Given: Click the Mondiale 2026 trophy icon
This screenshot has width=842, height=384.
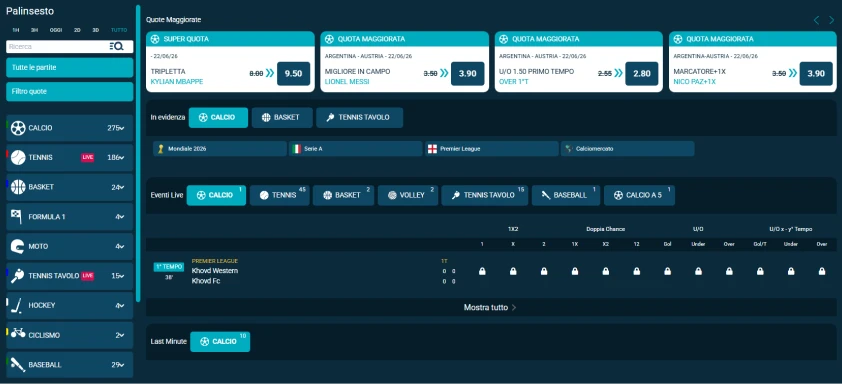Looking at the screenshot, I should 160,149.
